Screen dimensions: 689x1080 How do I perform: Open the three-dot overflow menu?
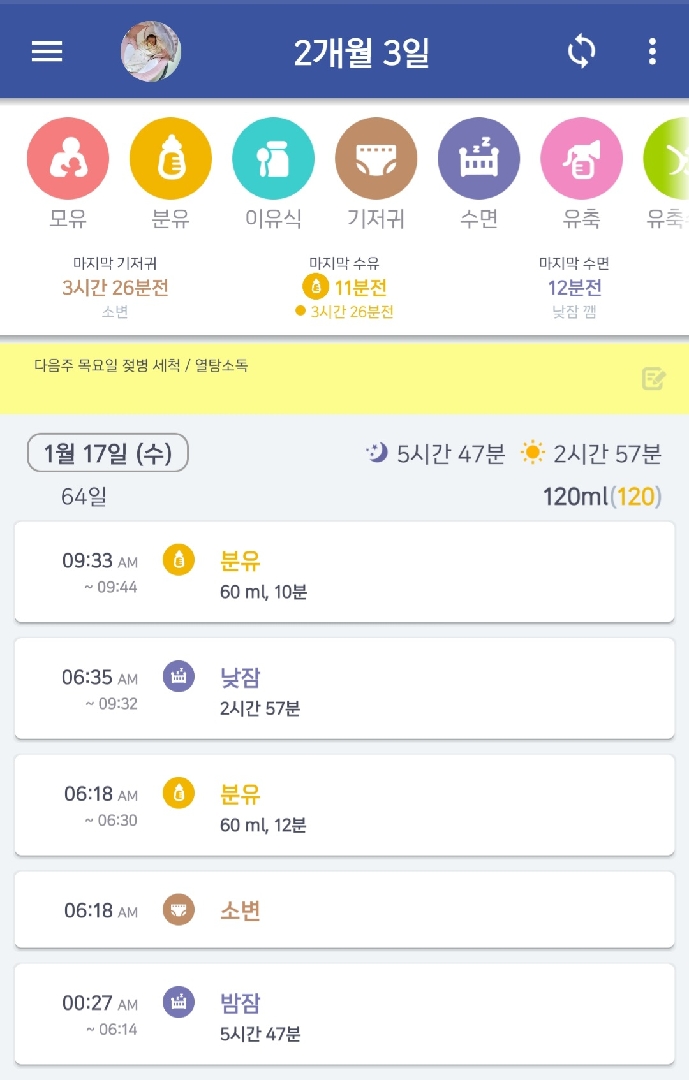tap(652, 52)
